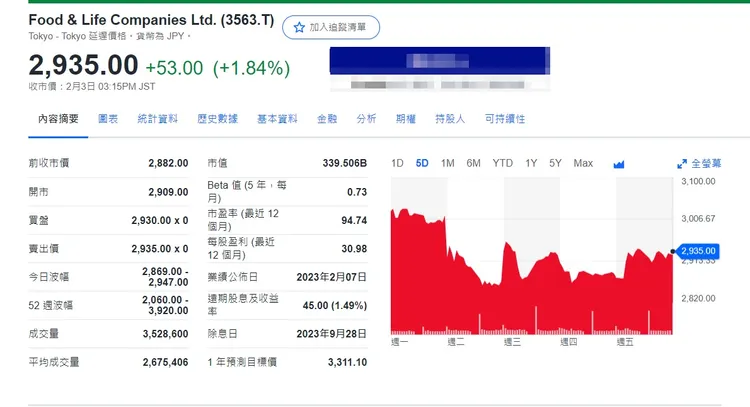
Task: Select the 5D chart range
Action: click(422, 163)
